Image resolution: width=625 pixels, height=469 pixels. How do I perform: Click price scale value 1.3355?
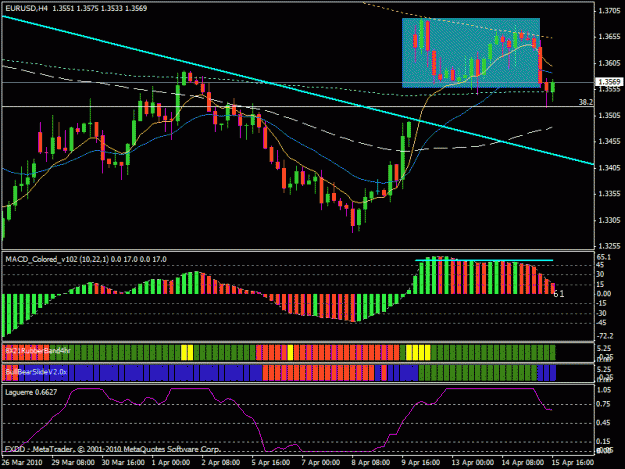pyautogui.click(x=609, y=194)
